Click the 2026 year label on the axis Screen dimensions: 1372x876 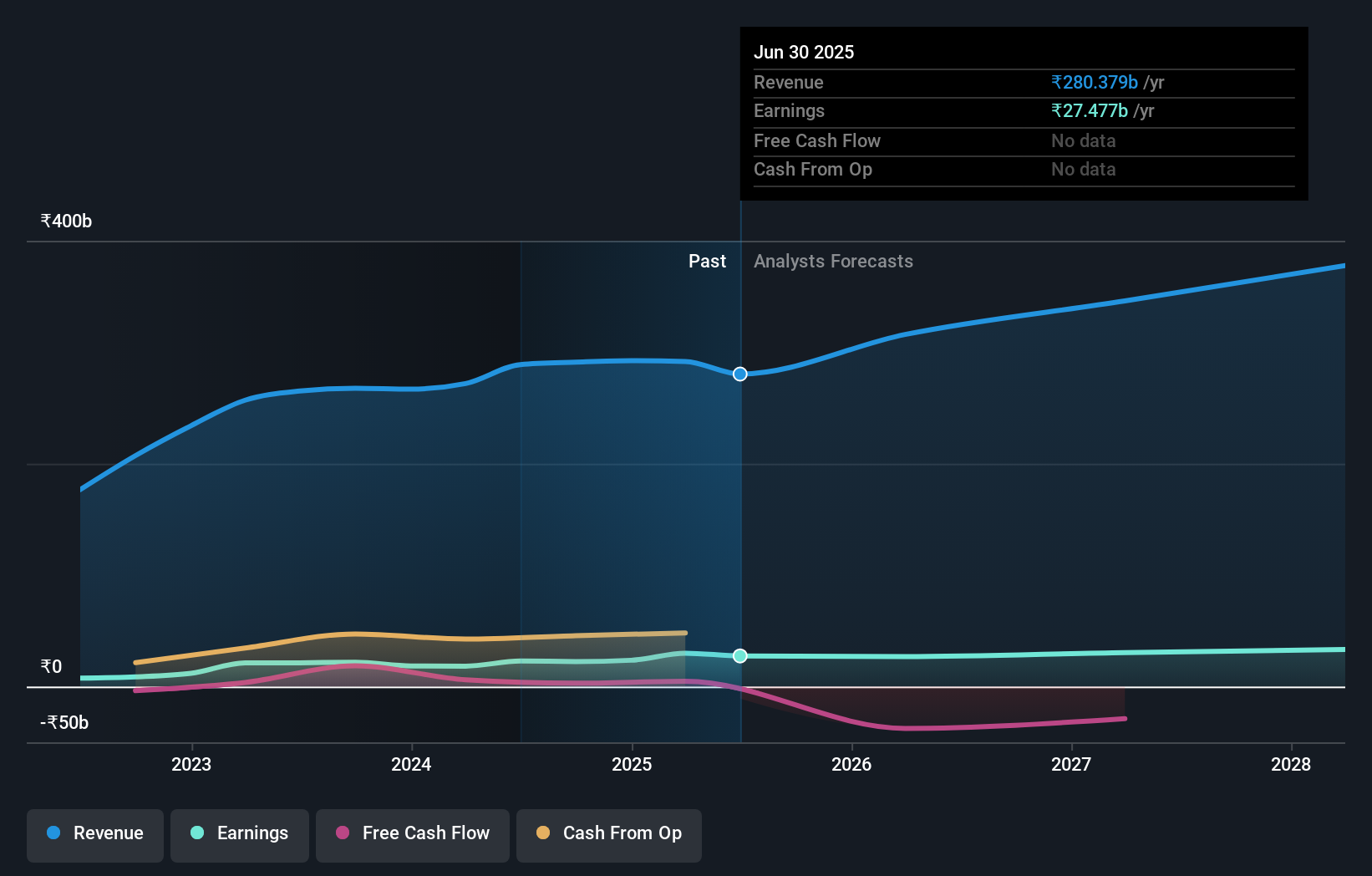[x=851, y=764]
